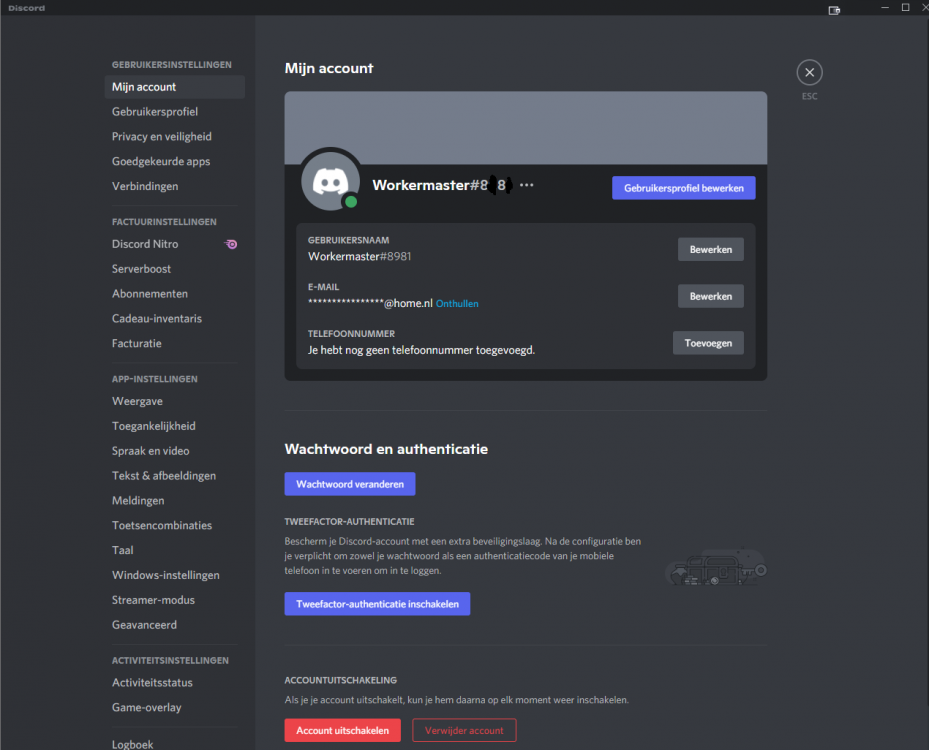Click the Nitro badge icon in sidebar
The width and height of the screenshot is (929, 750).
[230, 244]
